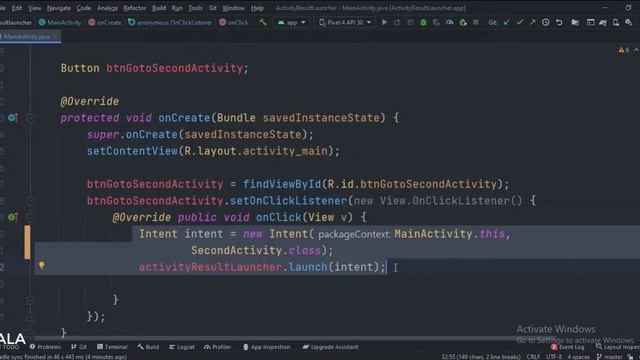Click the onClick breadcrumb item

(233, 22)
